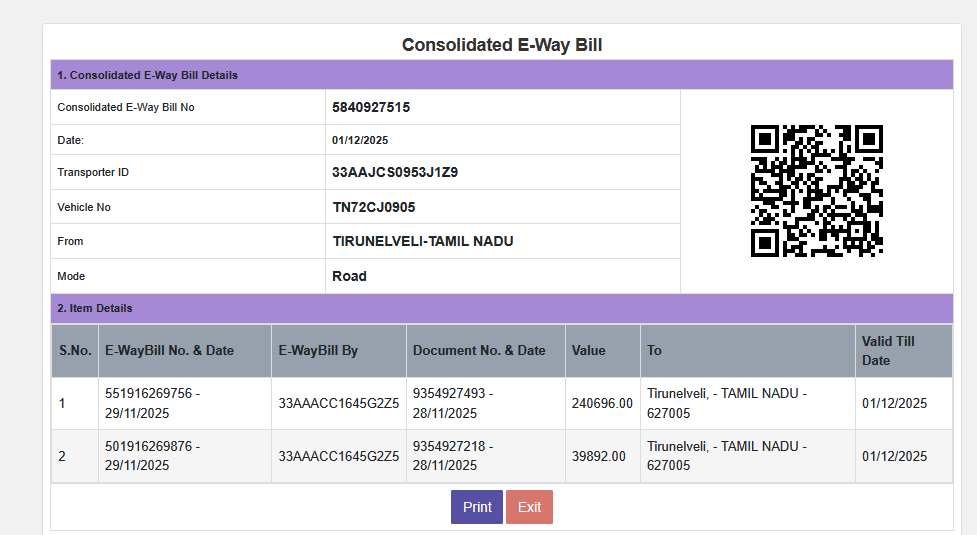Click E-Way Bill number 551916269756 in row 1

[x=149, y=394]
